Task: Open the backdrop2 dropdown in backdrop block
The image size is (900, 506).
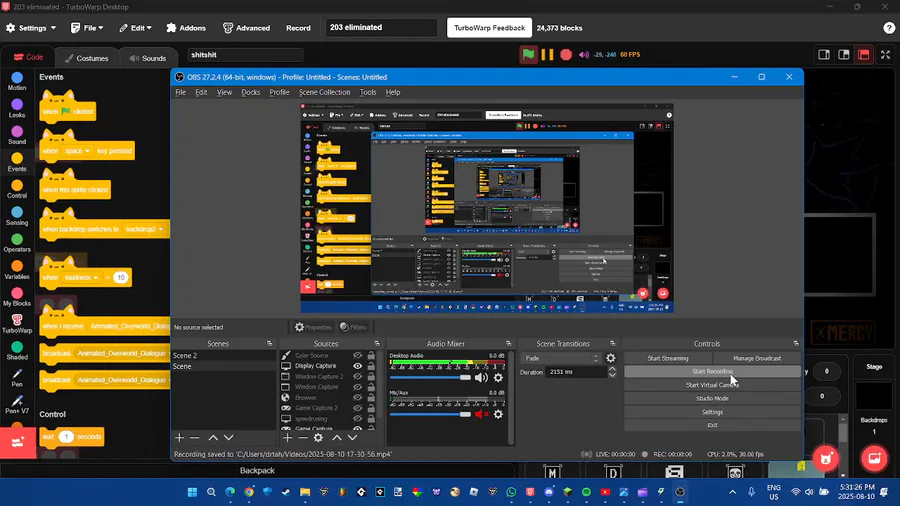Action: click(144, 229)
